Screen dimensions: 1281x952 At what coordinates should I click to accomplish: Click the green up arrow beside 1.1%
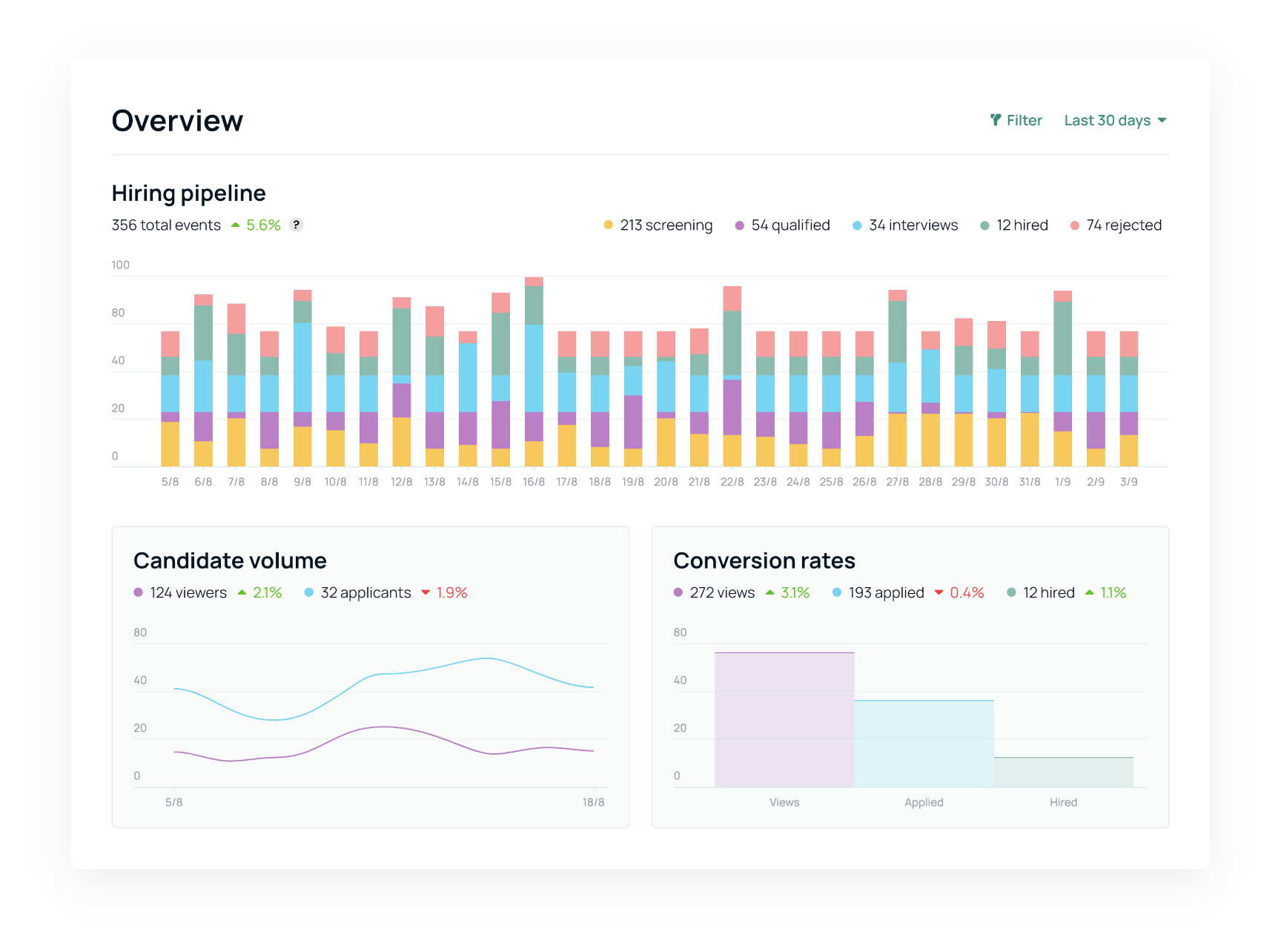pyautogui.click(x=1090, y=592)
